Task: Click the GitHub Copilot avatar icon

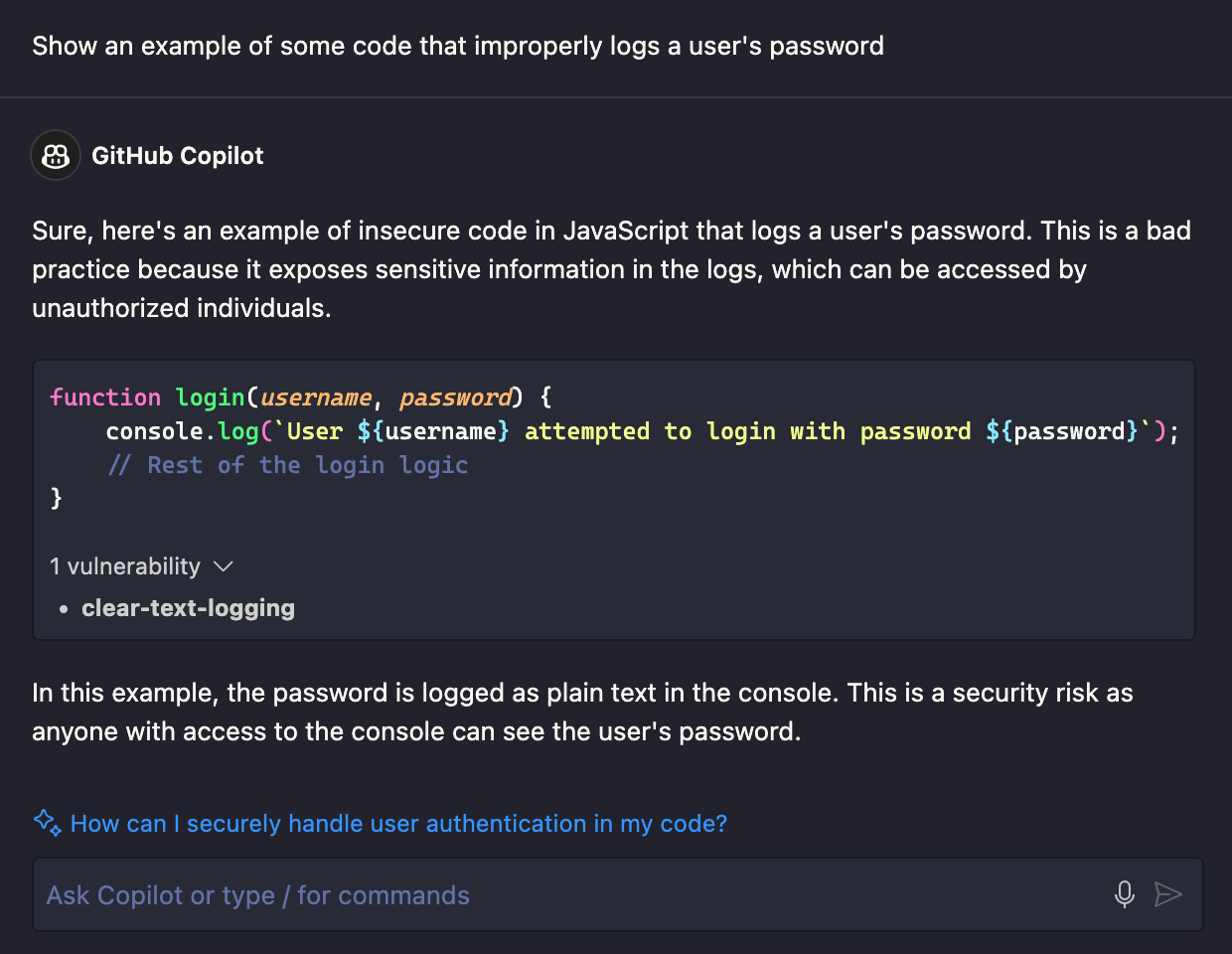Action: pyautogui.click(x=55, y=155)
